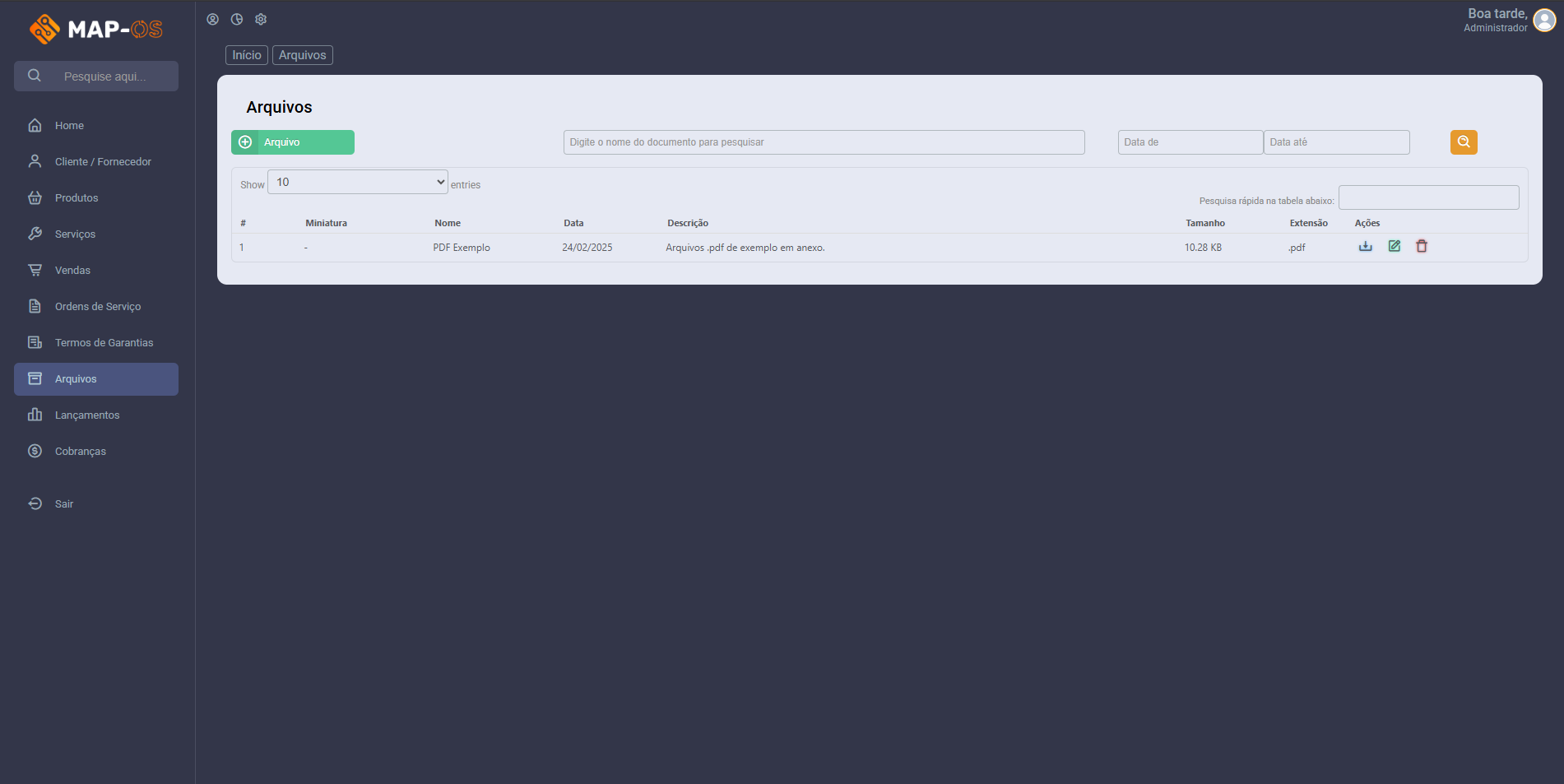Image resolution: width=1564 pixels, height=784 pixels.
Task: Click the green Arquivo add button
Action: click(x=293, y=142)
